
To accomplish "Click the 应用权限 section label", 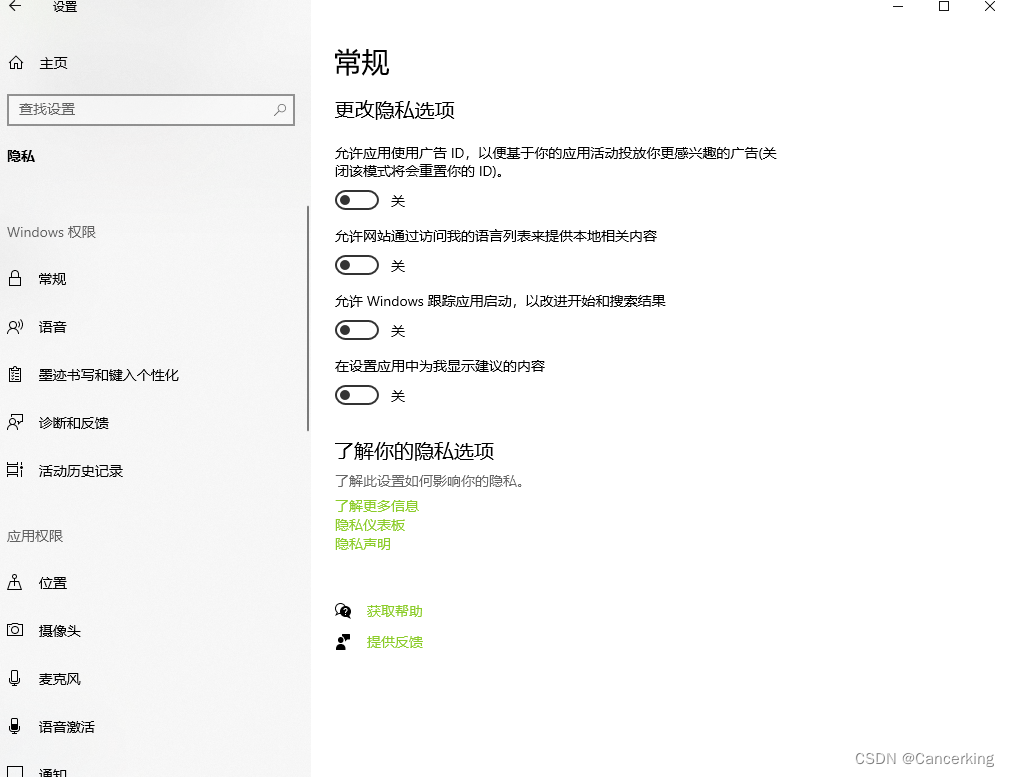I will pos(35,536).
